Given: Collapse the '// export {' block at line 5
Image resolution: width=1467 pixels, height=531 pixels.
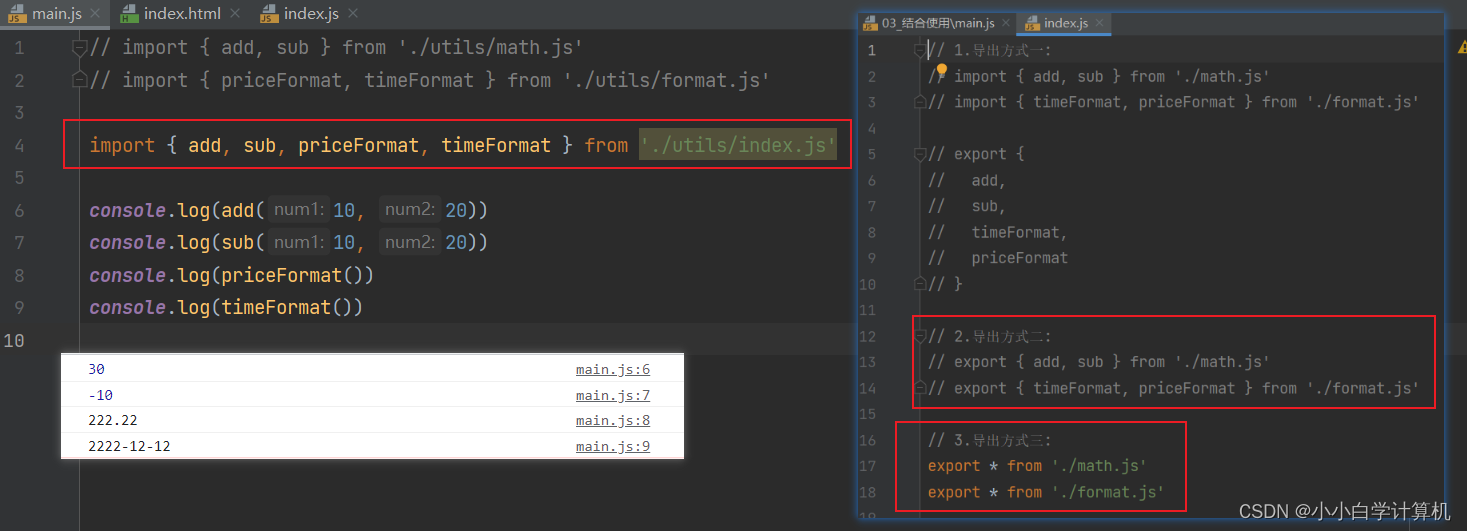Looking at the screenshot, I should click(921, 154).
